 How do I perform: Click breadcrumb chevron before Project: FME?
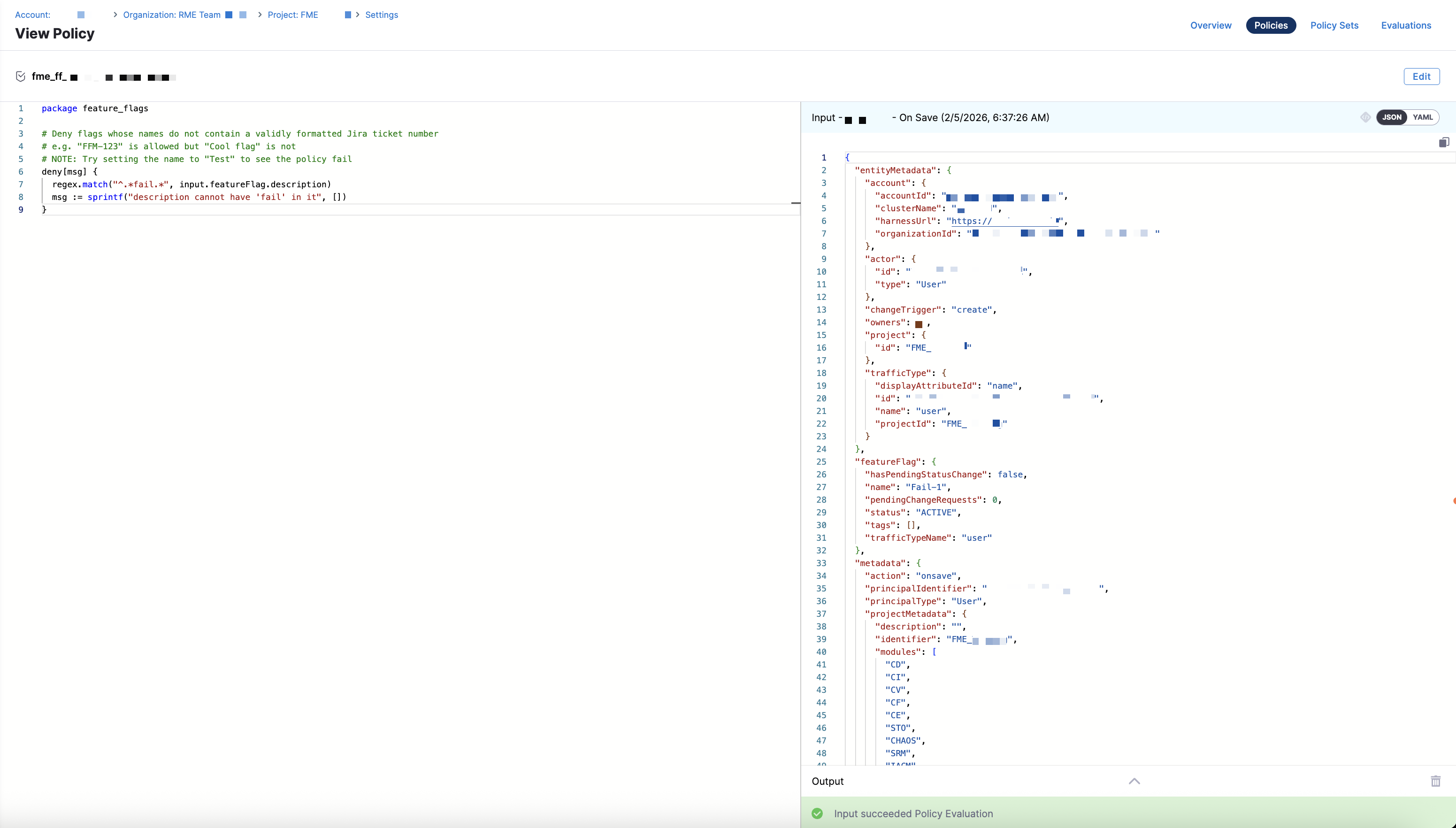click(x=260, y=15)
